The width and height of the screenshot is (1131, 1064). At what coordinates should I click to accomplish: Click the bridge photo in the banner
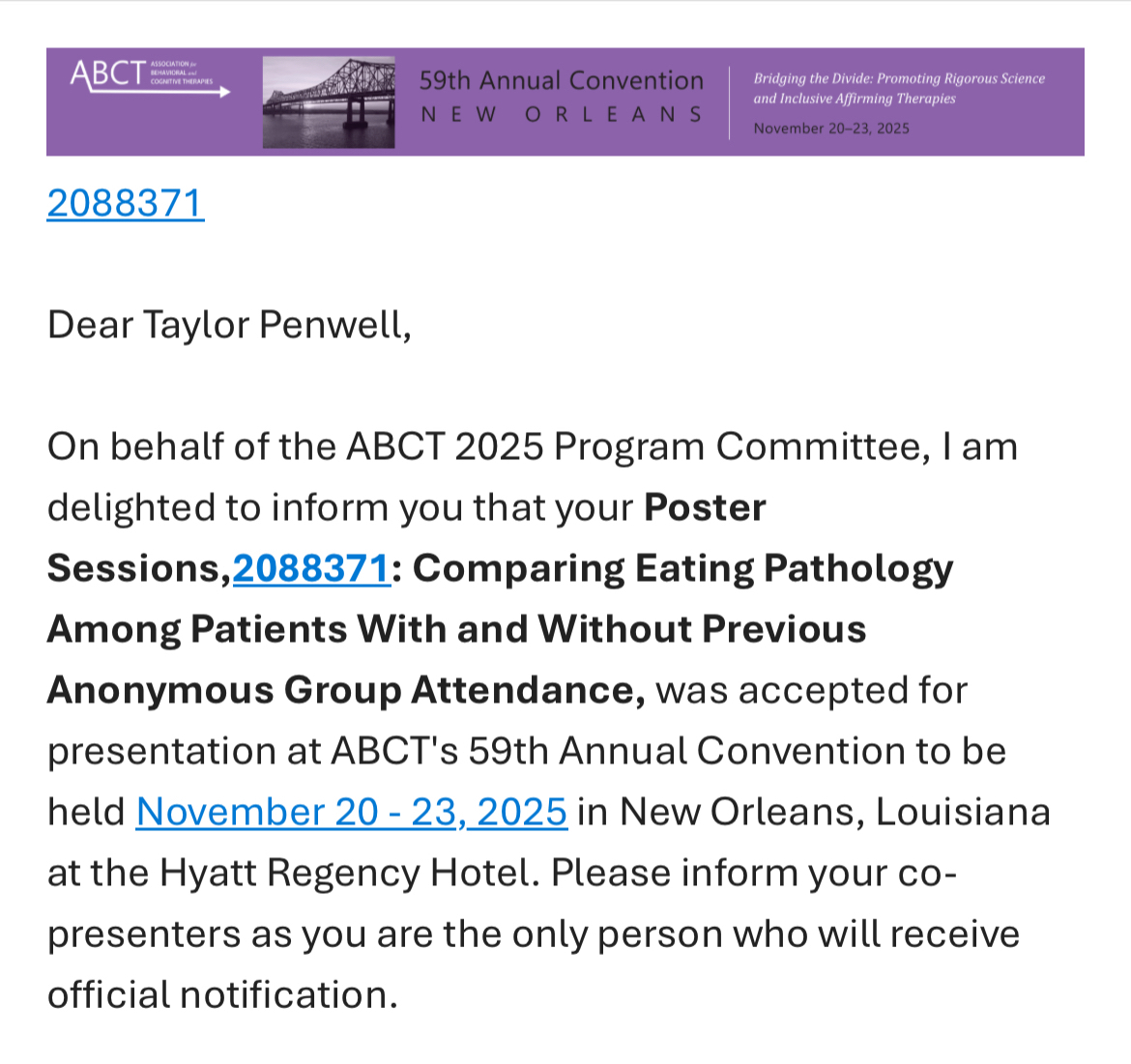tap(329, 101)
